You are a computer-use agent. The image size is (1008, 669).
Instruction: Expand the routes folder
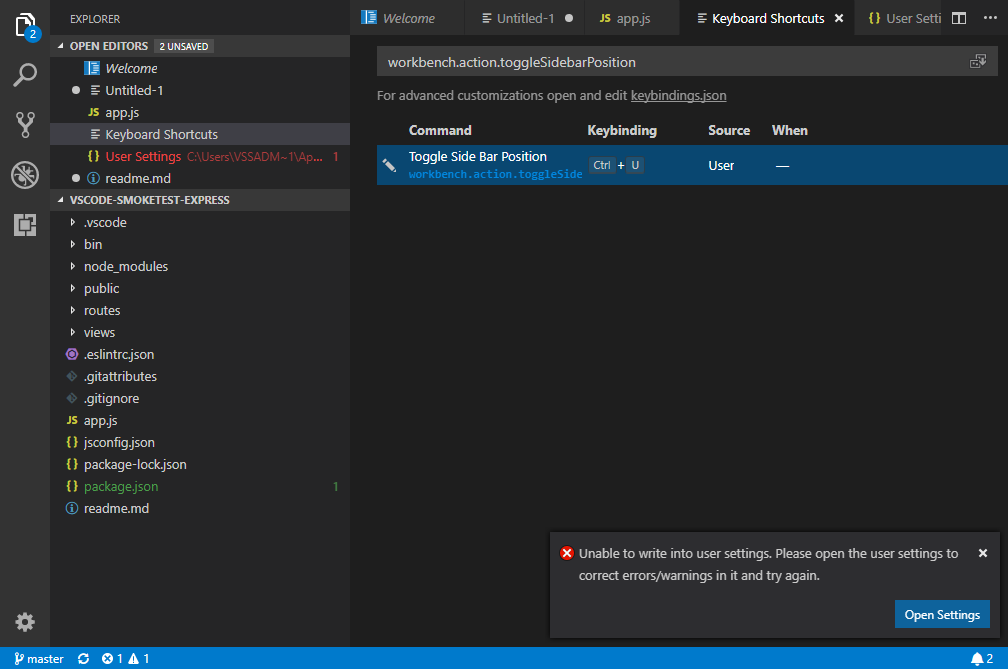pos(73,310)
